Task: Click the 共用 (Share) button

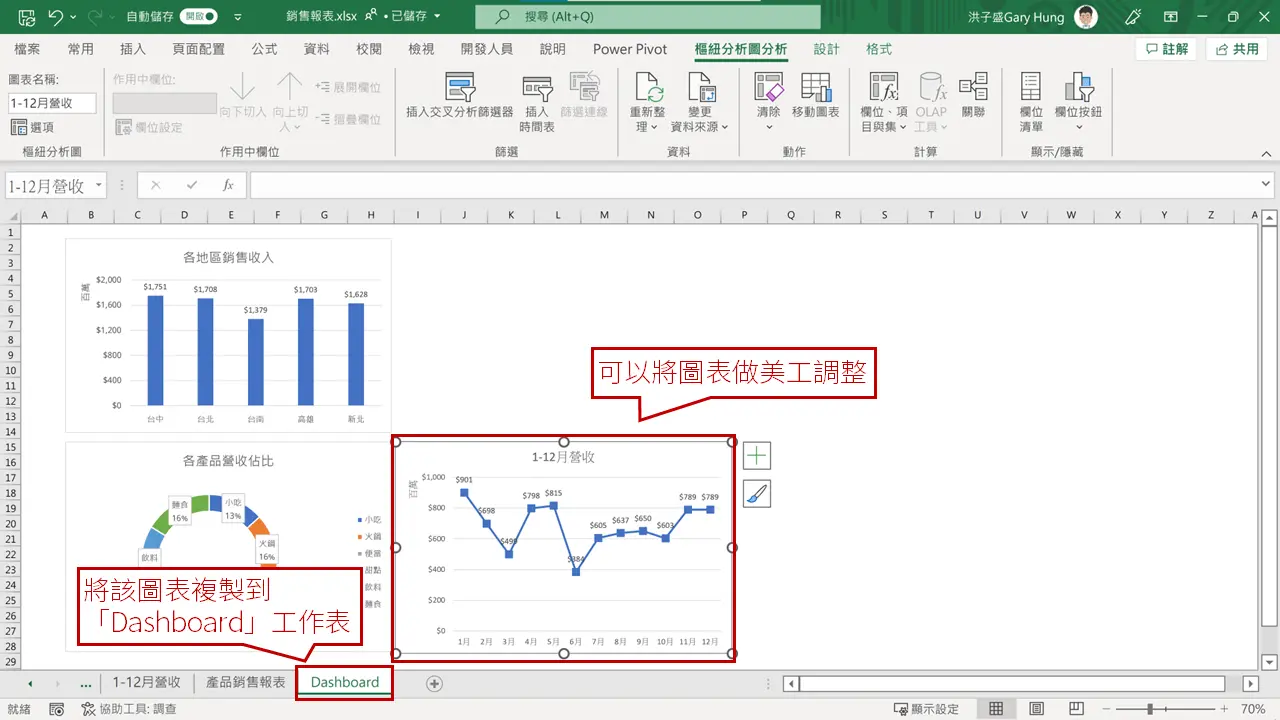Action: click(x=1236, y=49)
